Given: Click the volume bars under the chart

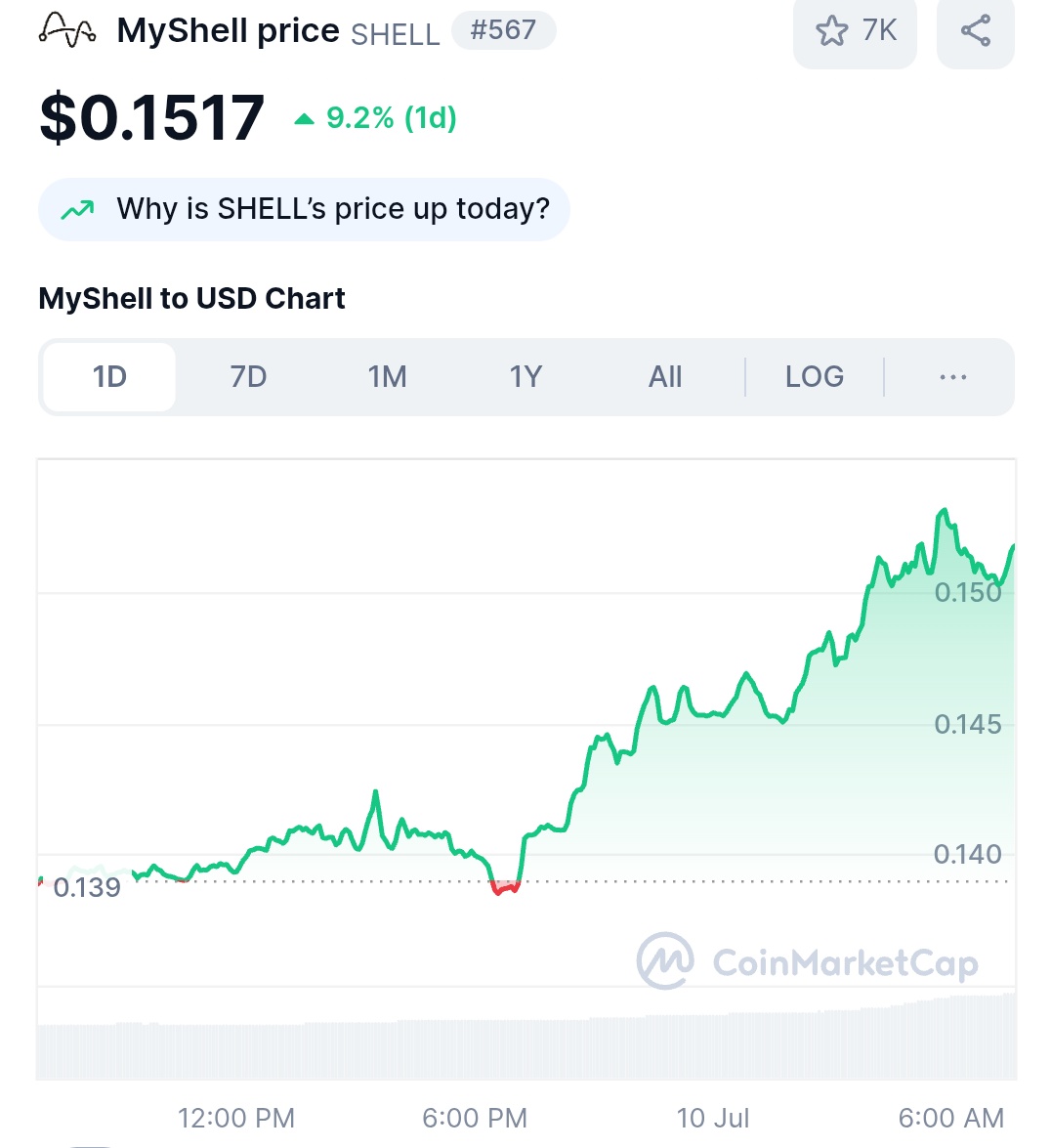Looking at the screenshot, I should pyautogui.click(x=526, y=1043).
